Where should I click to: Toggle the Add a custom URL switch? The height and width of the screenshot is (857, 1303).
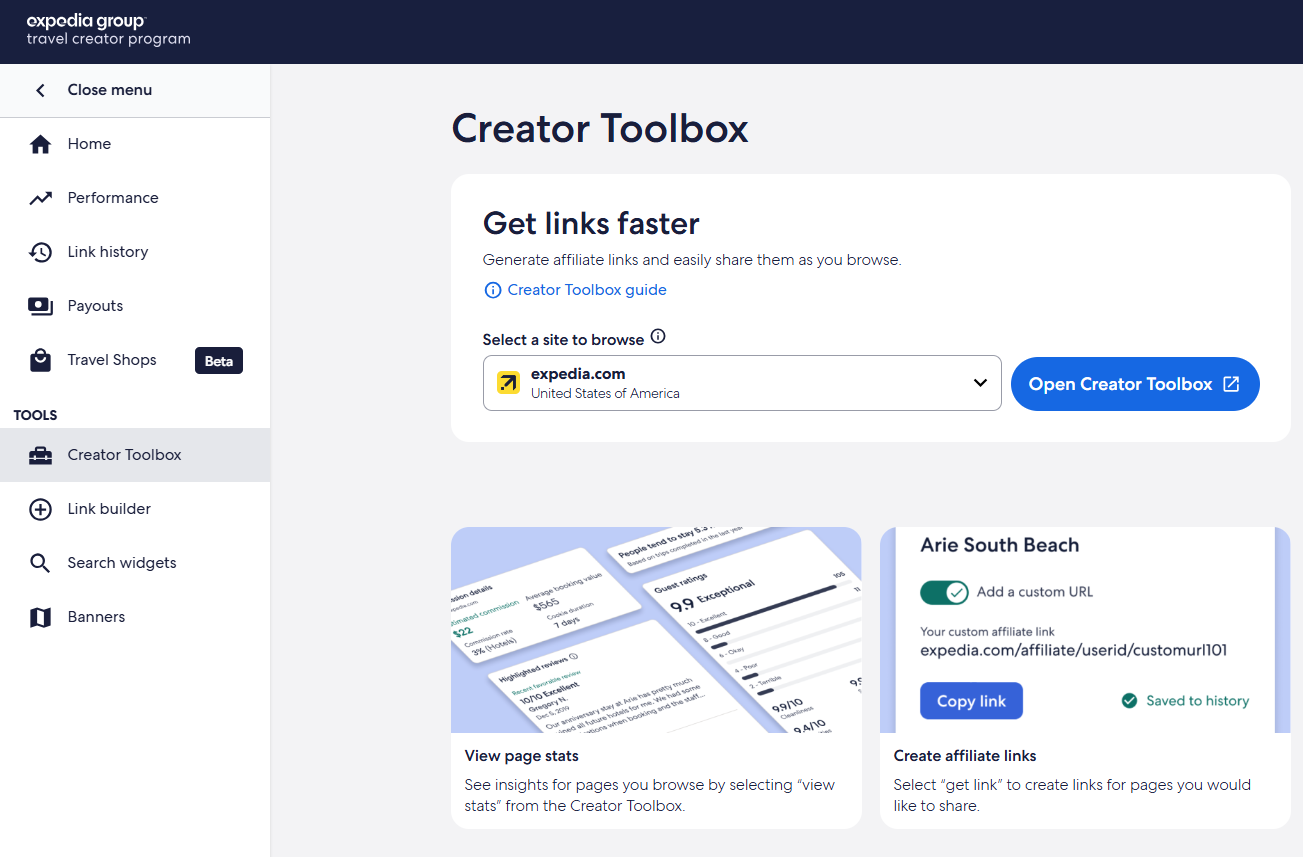point(944,592)
